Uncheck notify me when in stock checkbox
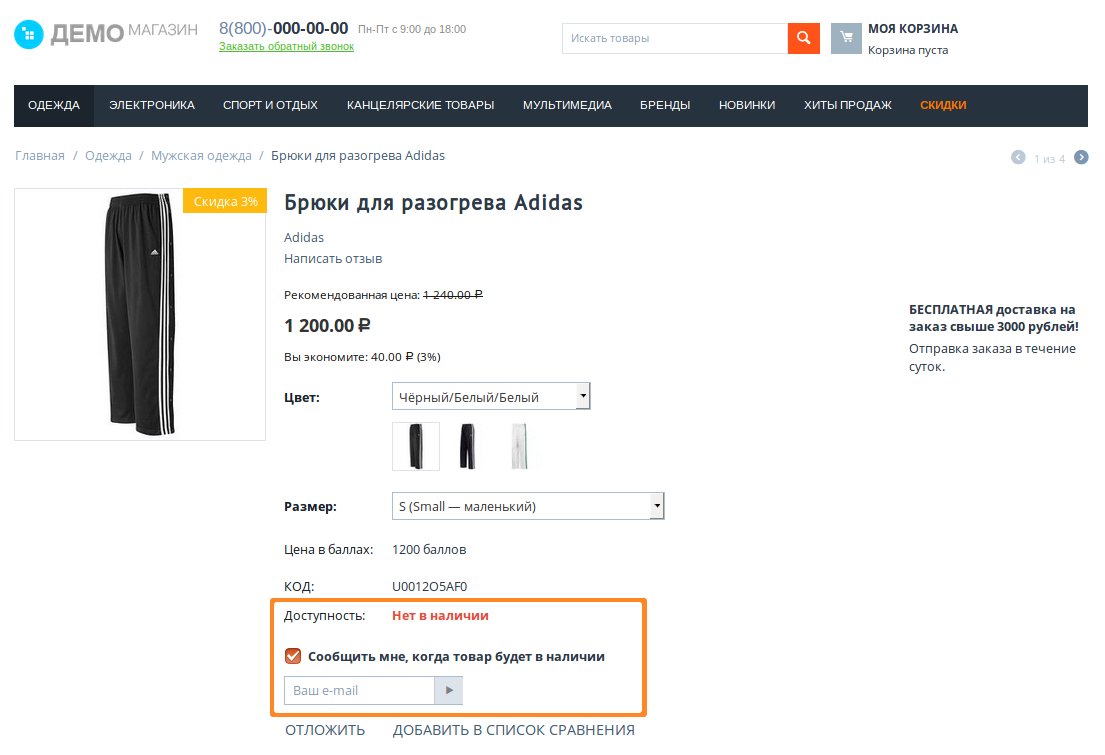 (x=293, y=656)
